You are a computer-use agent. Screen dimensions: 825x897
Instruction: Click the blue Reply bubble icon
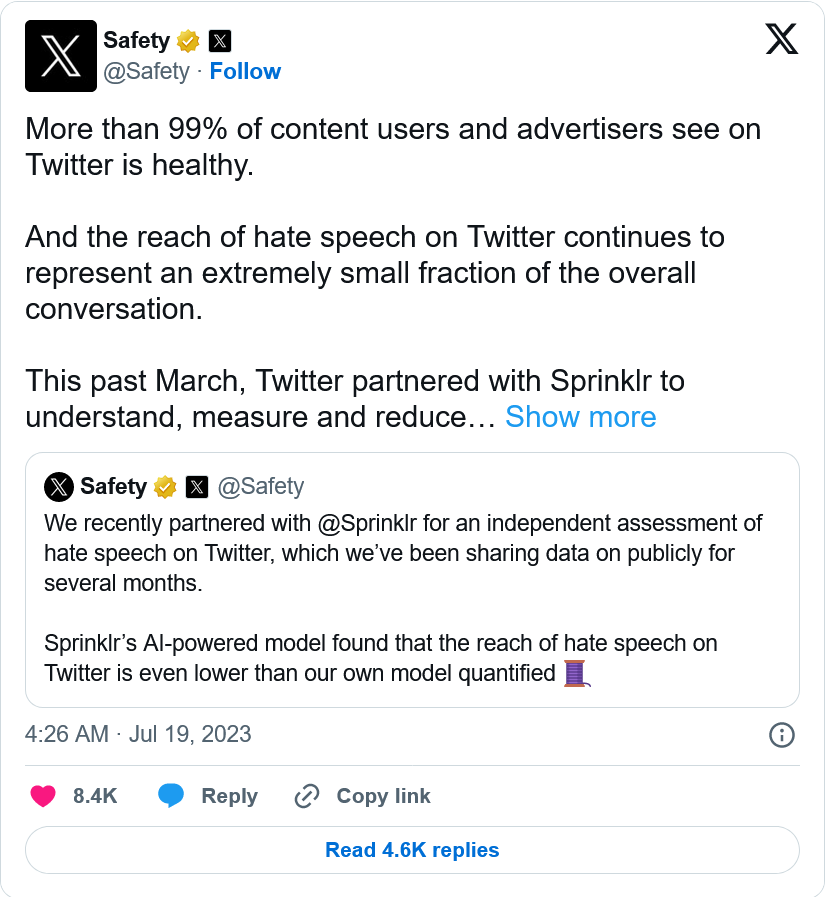pyautogui.click(x=171, y=796)
